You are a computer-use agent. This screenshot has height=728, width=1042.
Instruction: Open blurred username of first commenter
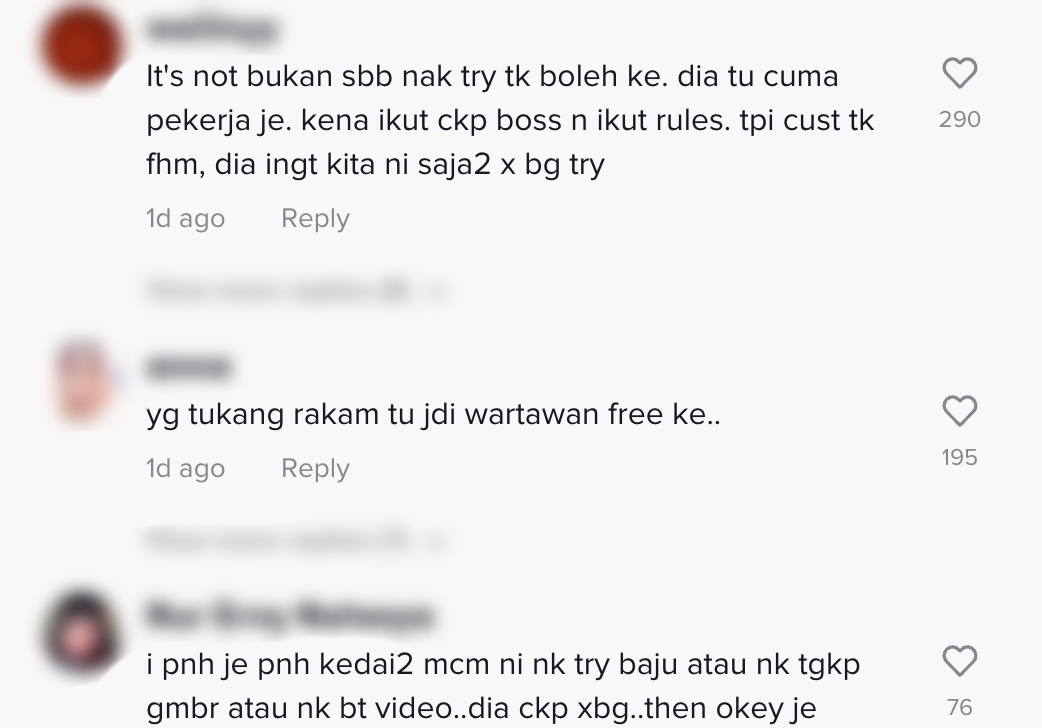(x=211, y=30)
